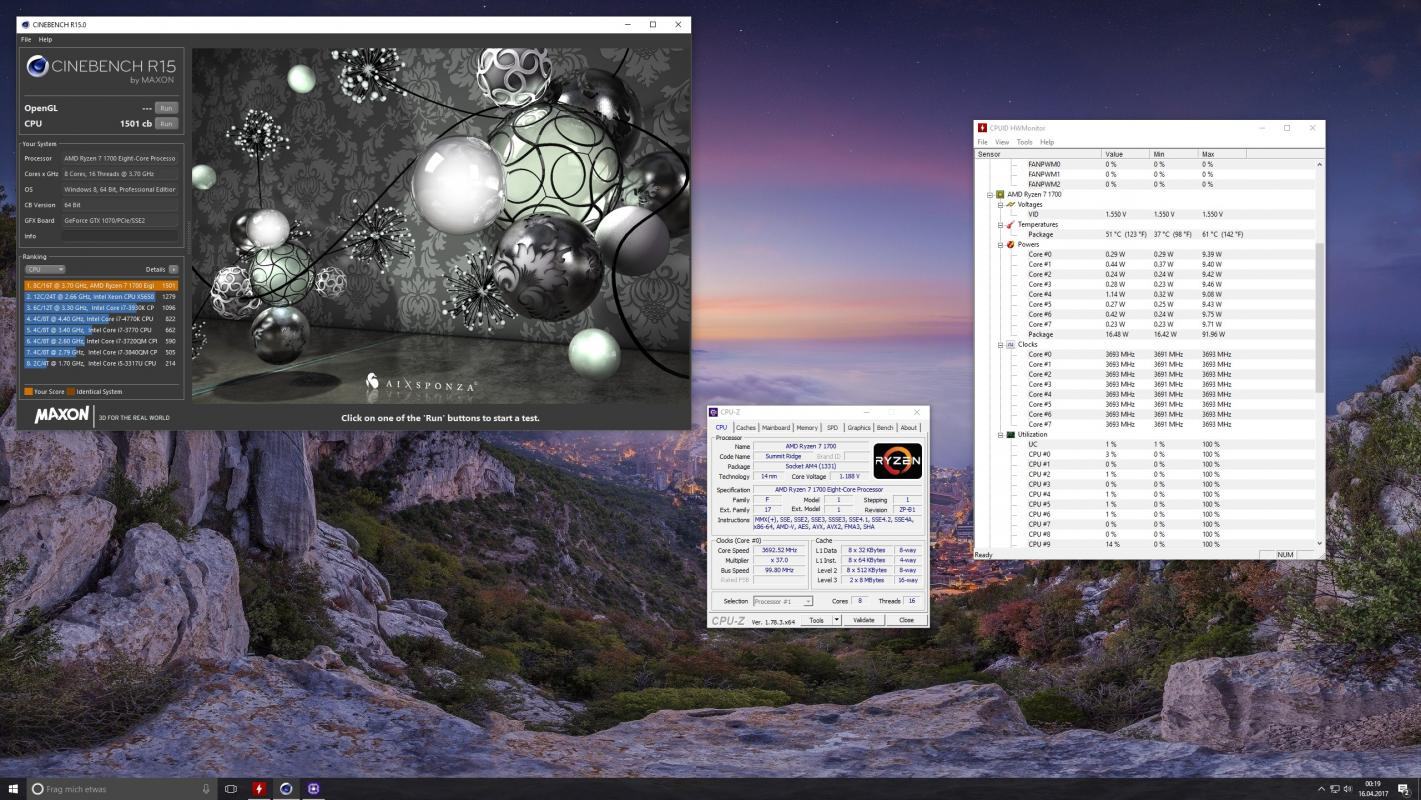Open the About tab in CPU-Z

(908, 428)
